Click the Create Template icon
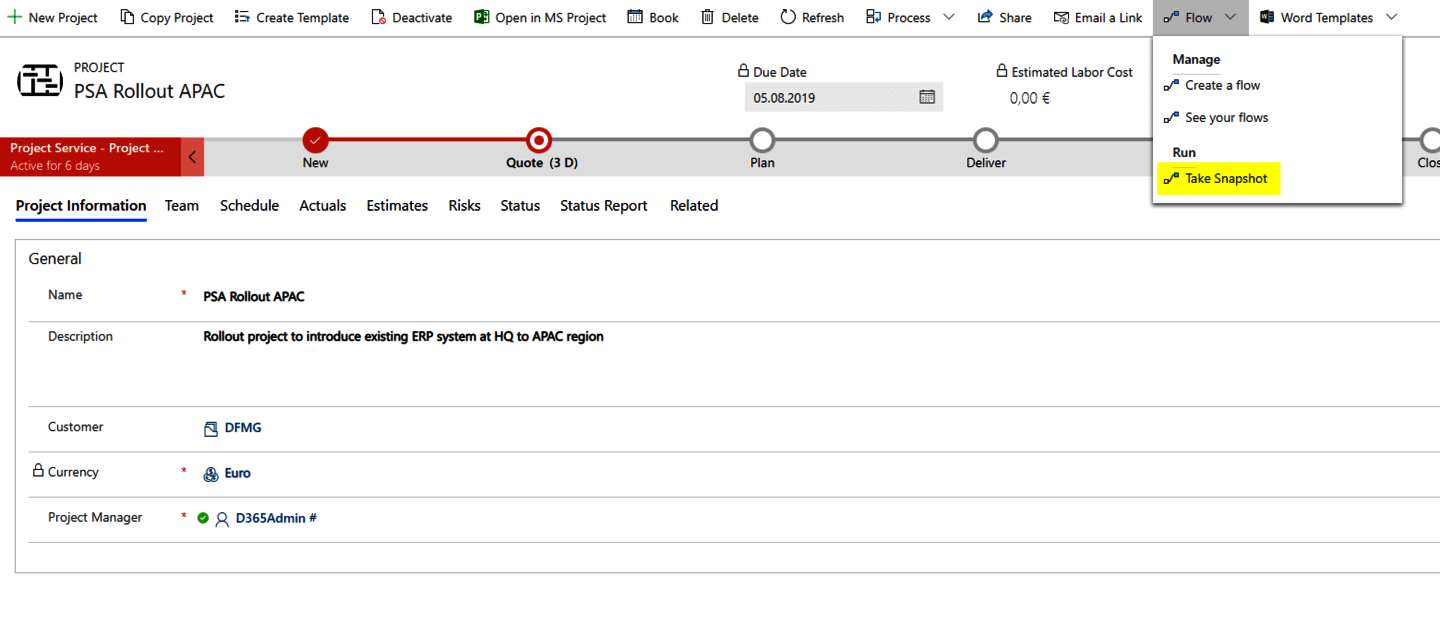 (242, 17)
